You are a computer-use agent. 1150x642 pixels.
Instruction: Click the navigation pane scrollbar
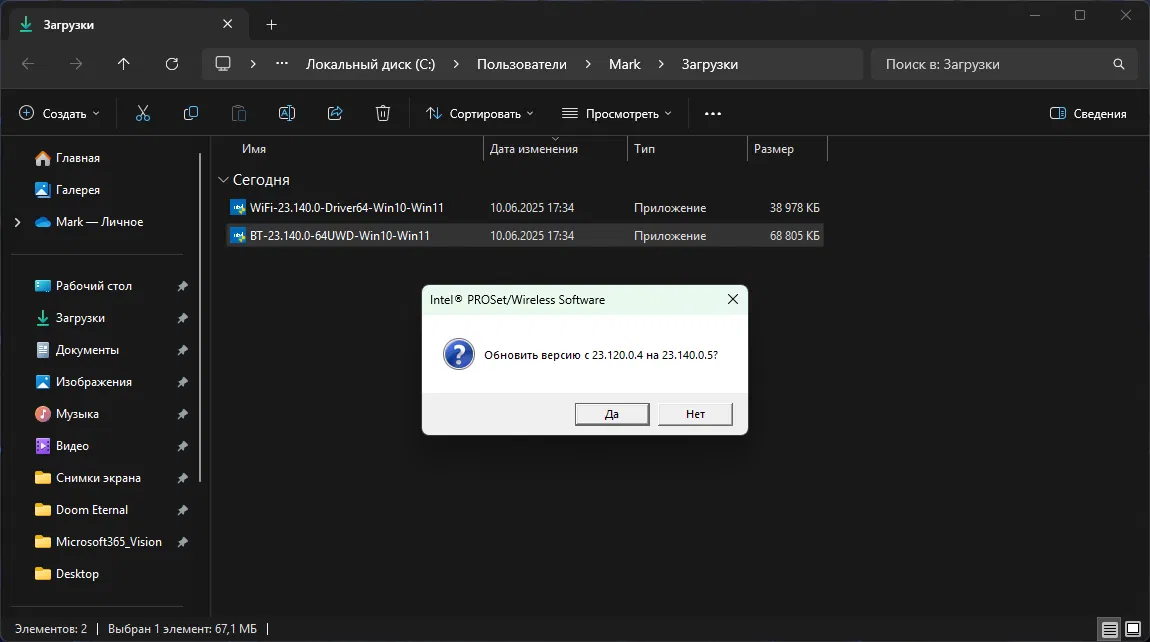click(x=199, y=318)
